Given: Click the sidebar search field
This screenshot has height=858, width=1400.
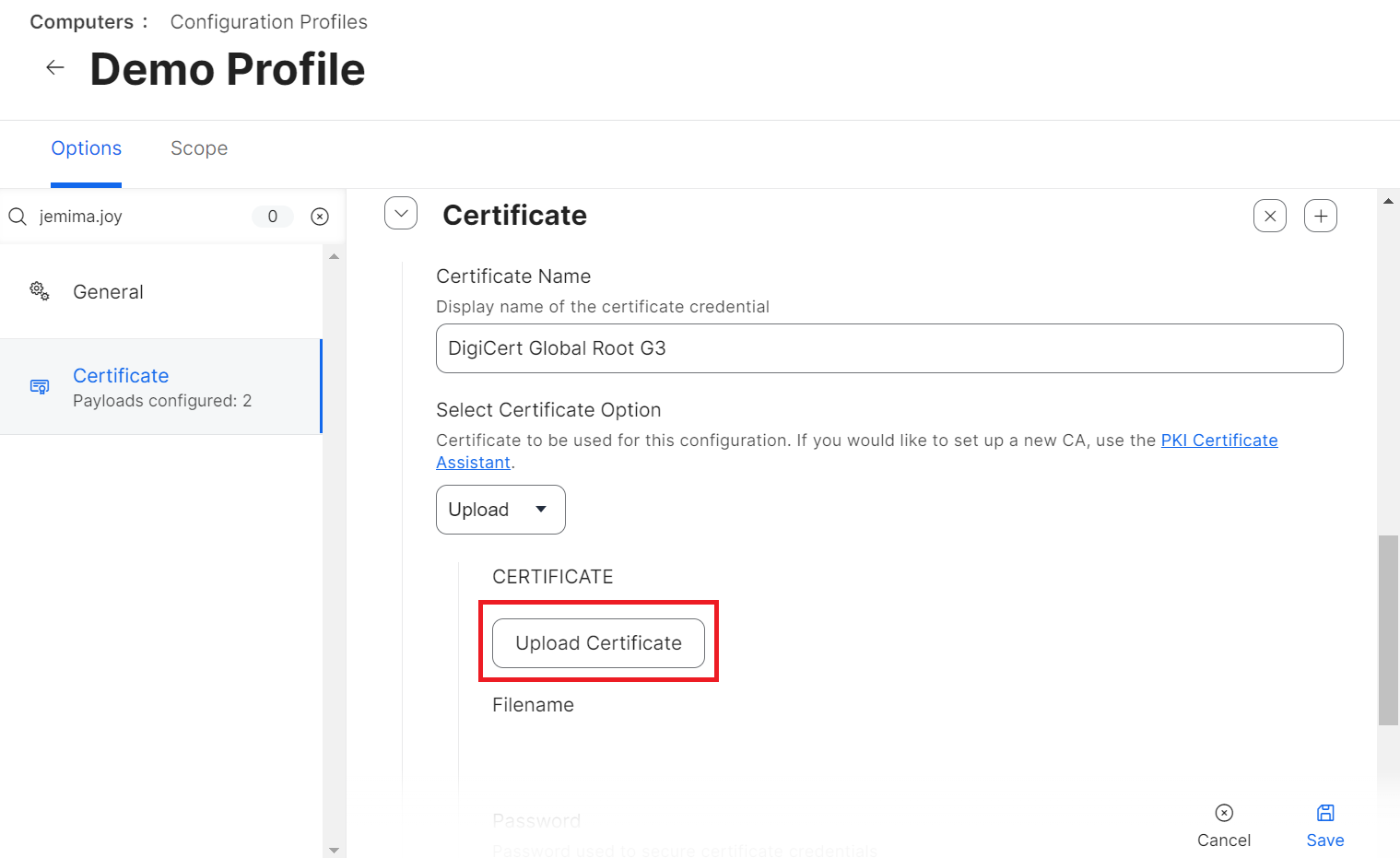Looking at the screenshot, I should tap(138, 217).
